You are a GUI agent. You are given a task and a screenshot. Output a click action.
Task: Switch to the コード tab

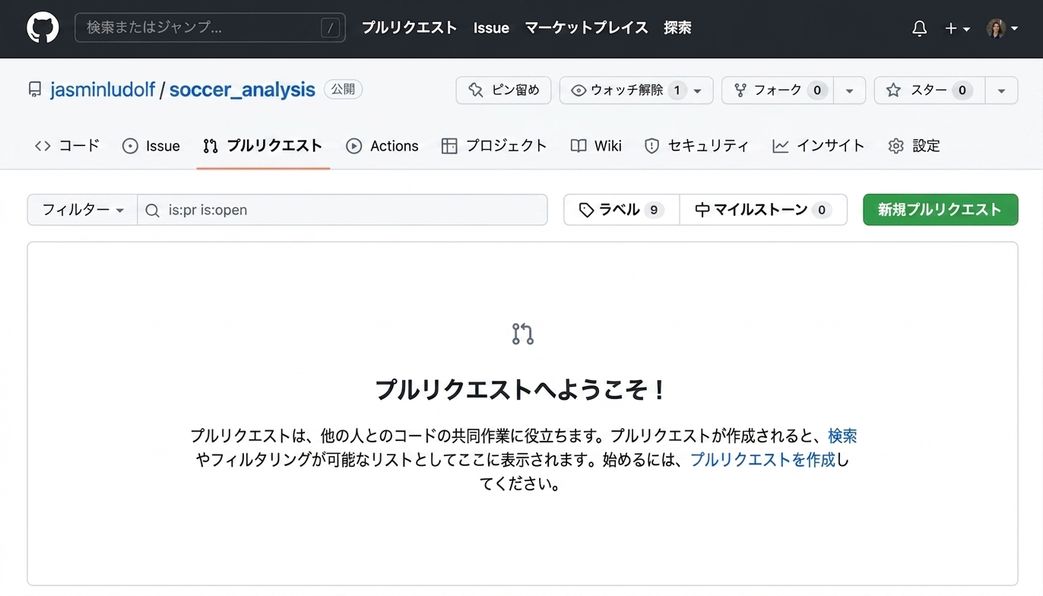67,146
